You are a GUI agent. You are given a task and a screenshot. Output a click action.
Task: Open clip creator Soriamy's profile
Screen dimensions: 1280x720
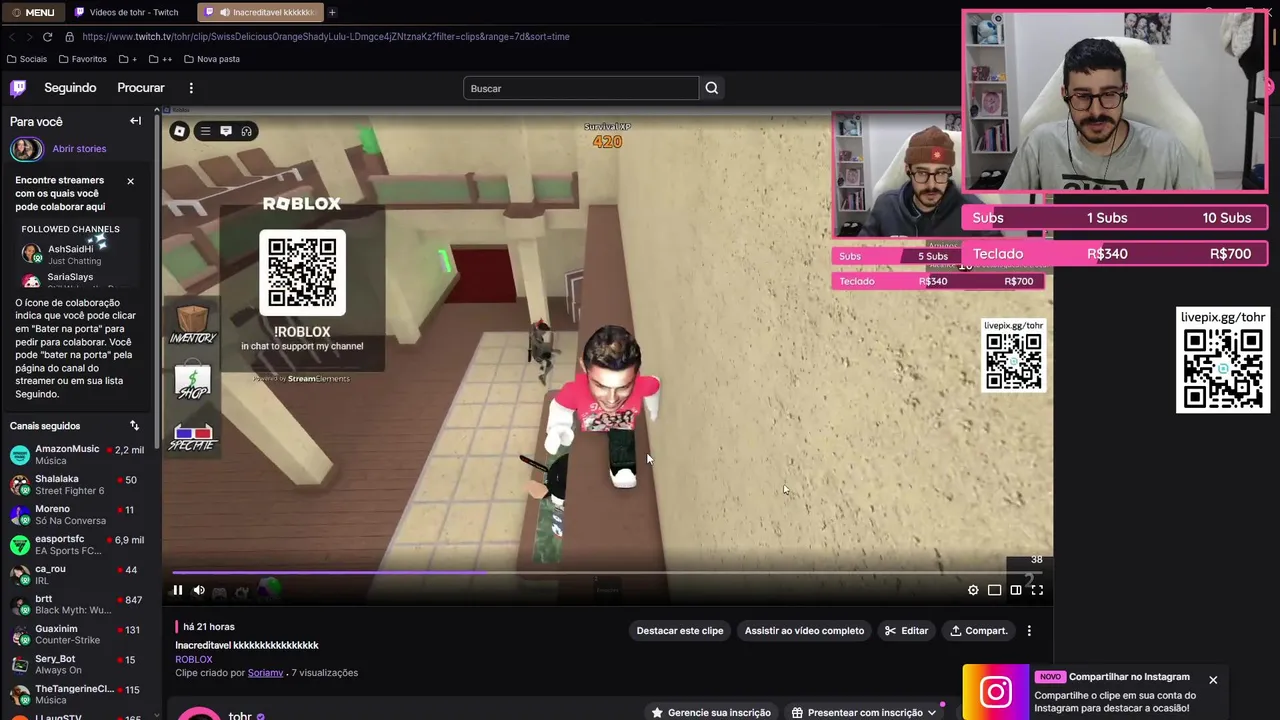(x=265, y=673)
